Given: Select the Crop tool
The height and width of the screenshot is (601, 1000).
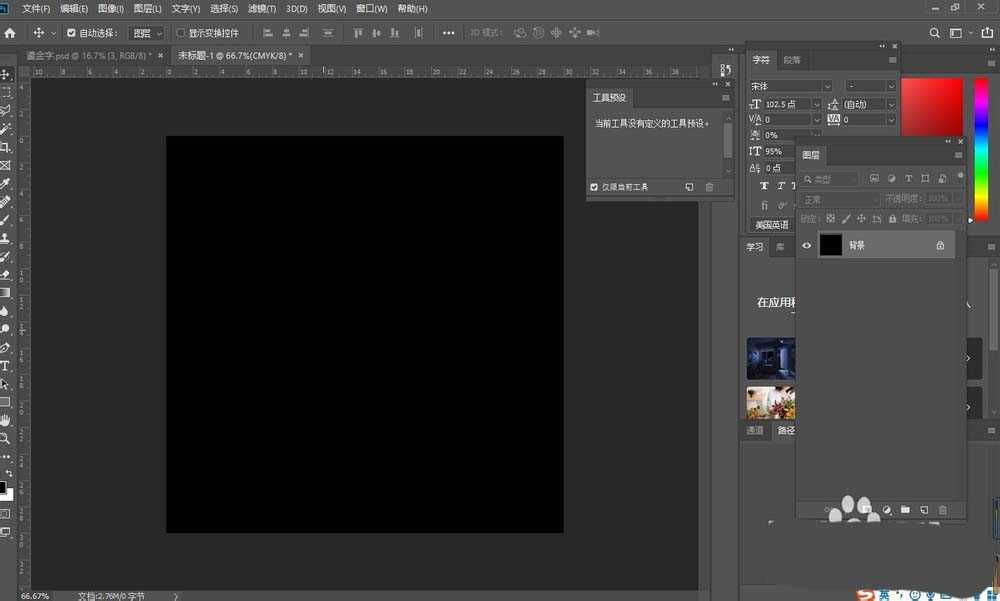Looking at the screenshot, I should pyautogui.click(x=7, y=147).
